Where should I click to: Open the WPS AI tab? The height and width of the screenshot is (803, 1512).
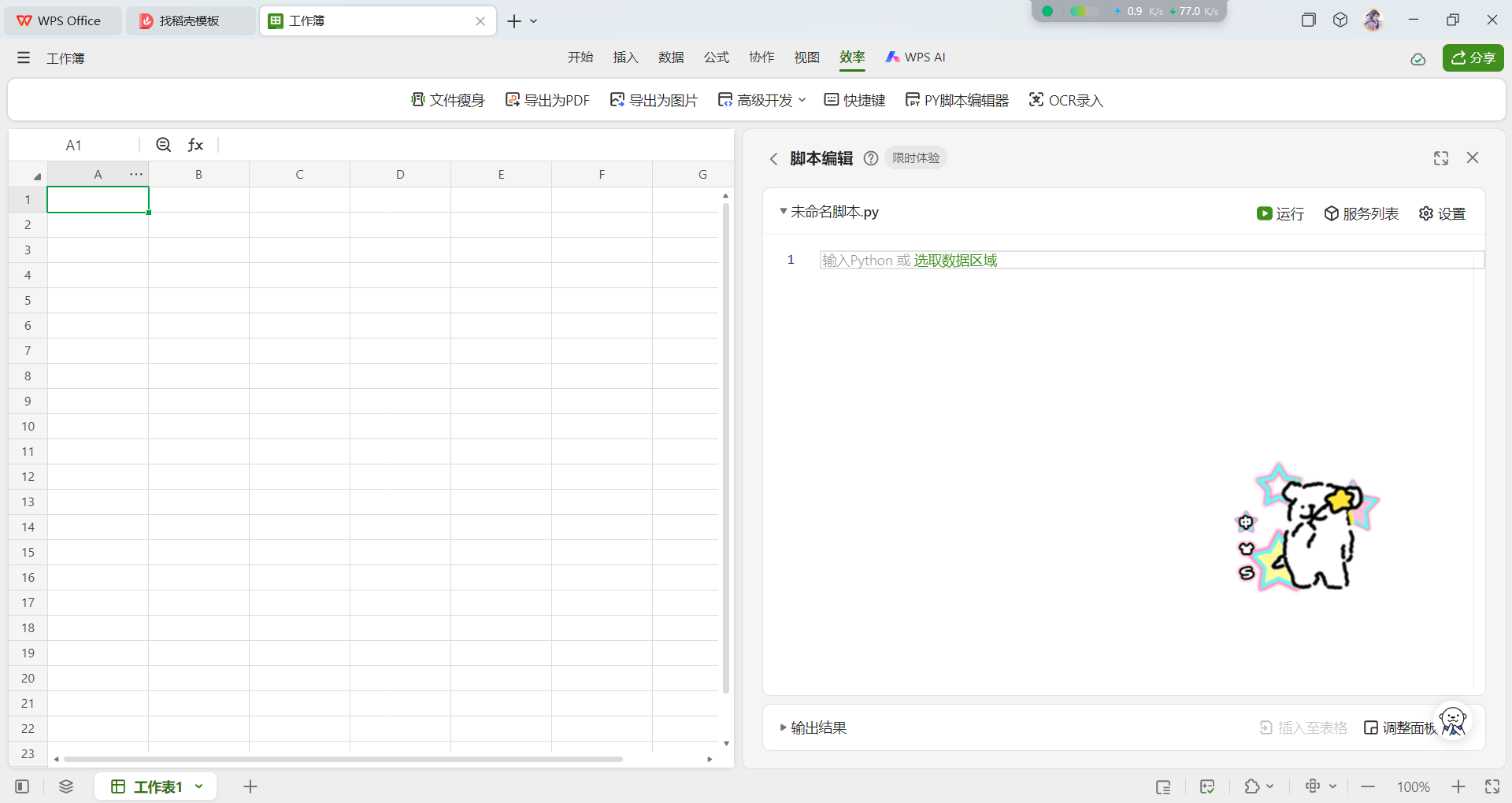click(915, 57)
